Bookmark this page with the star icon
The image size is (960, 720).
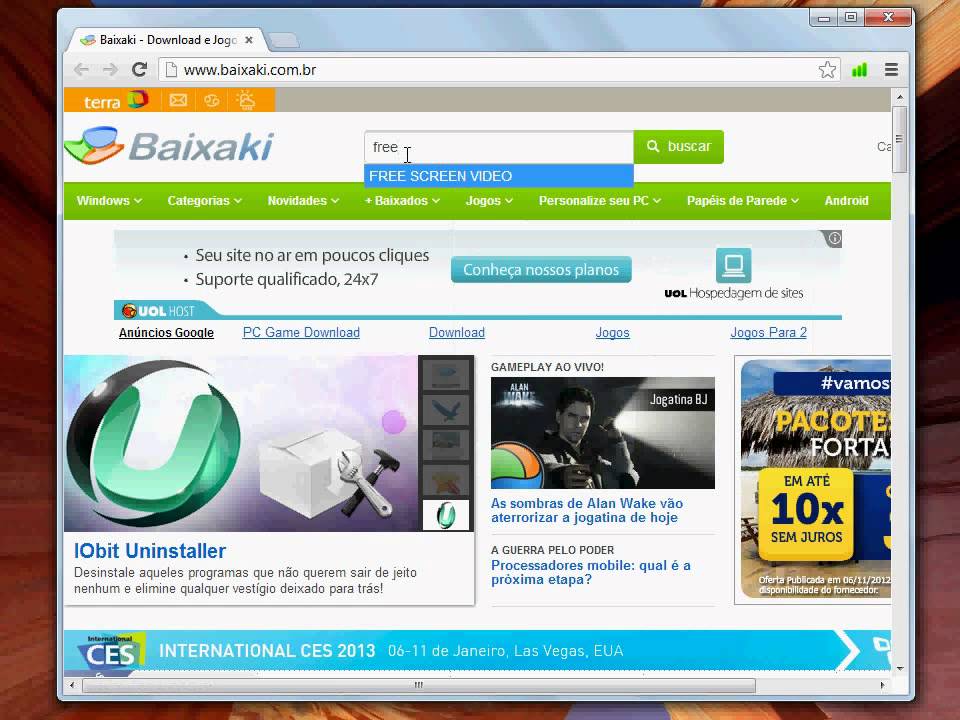[827, 70]
